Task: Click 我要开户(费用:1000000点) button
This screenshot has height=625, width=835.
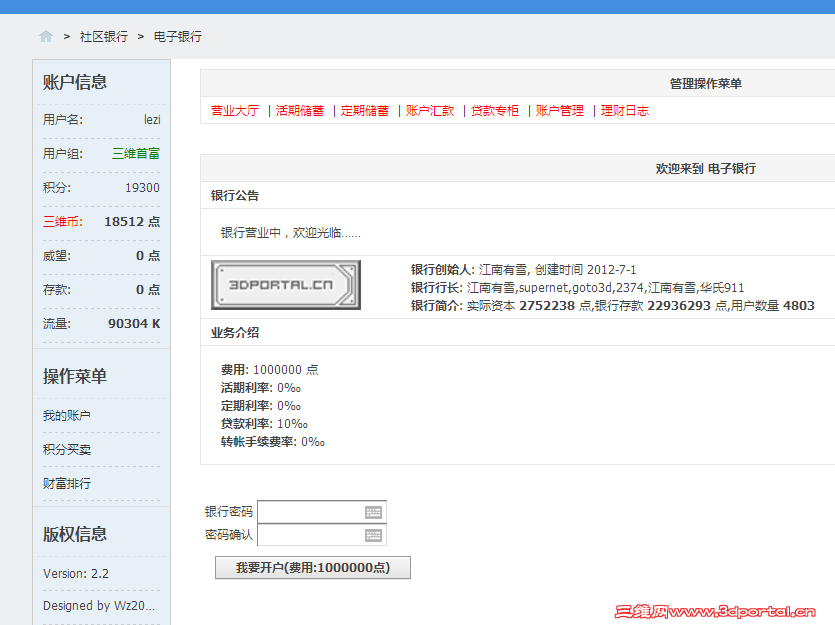Action: tap(313, 568)
